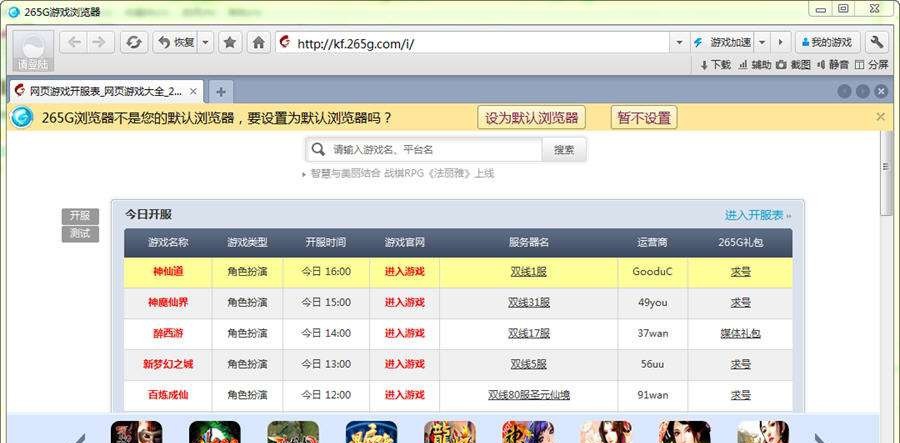This screenshot has width=900, height=443.
Task: Close the 网页游戏开服表 tab
Action: click(193, 91)
